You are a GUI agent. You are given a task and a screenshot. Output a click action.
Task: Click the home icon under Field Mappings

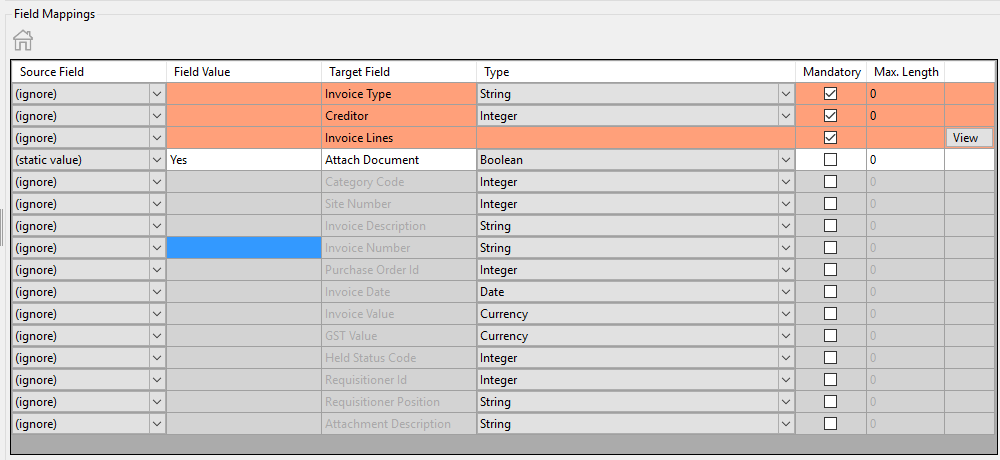[23, 40]
